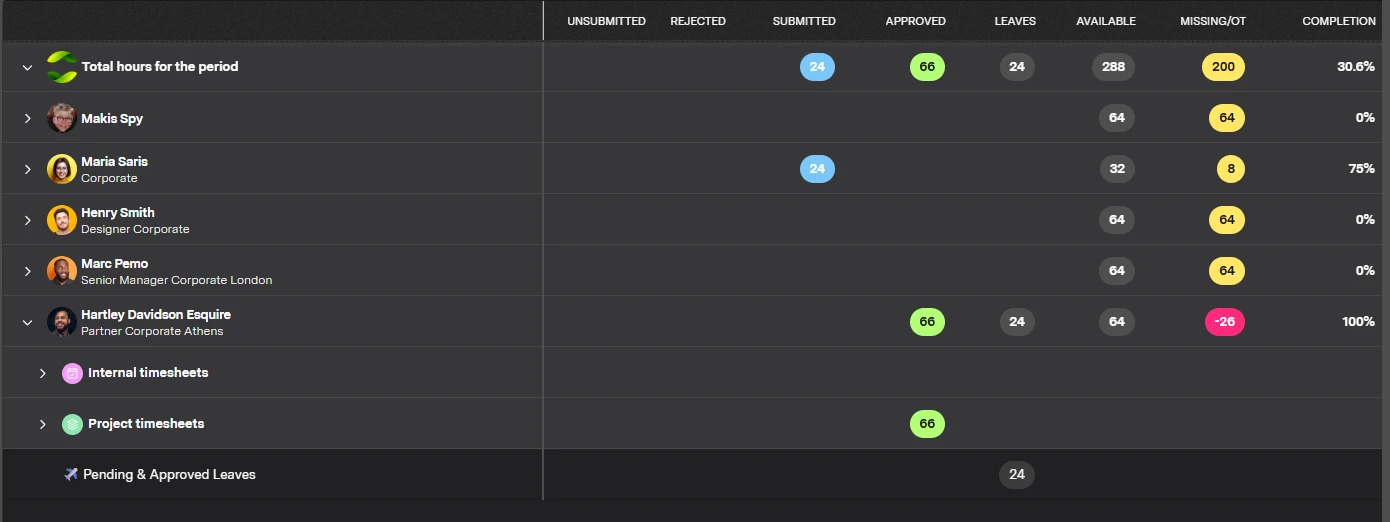Open Makis Spy's profile avatar

(x=62, y=118)
